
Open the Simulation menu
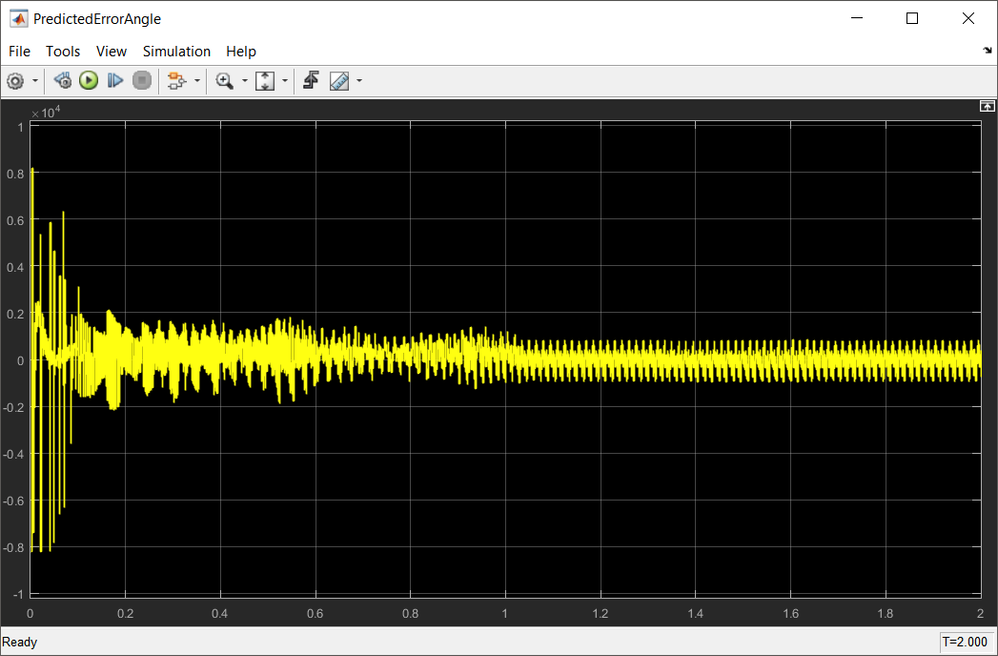tap(176, 52)
